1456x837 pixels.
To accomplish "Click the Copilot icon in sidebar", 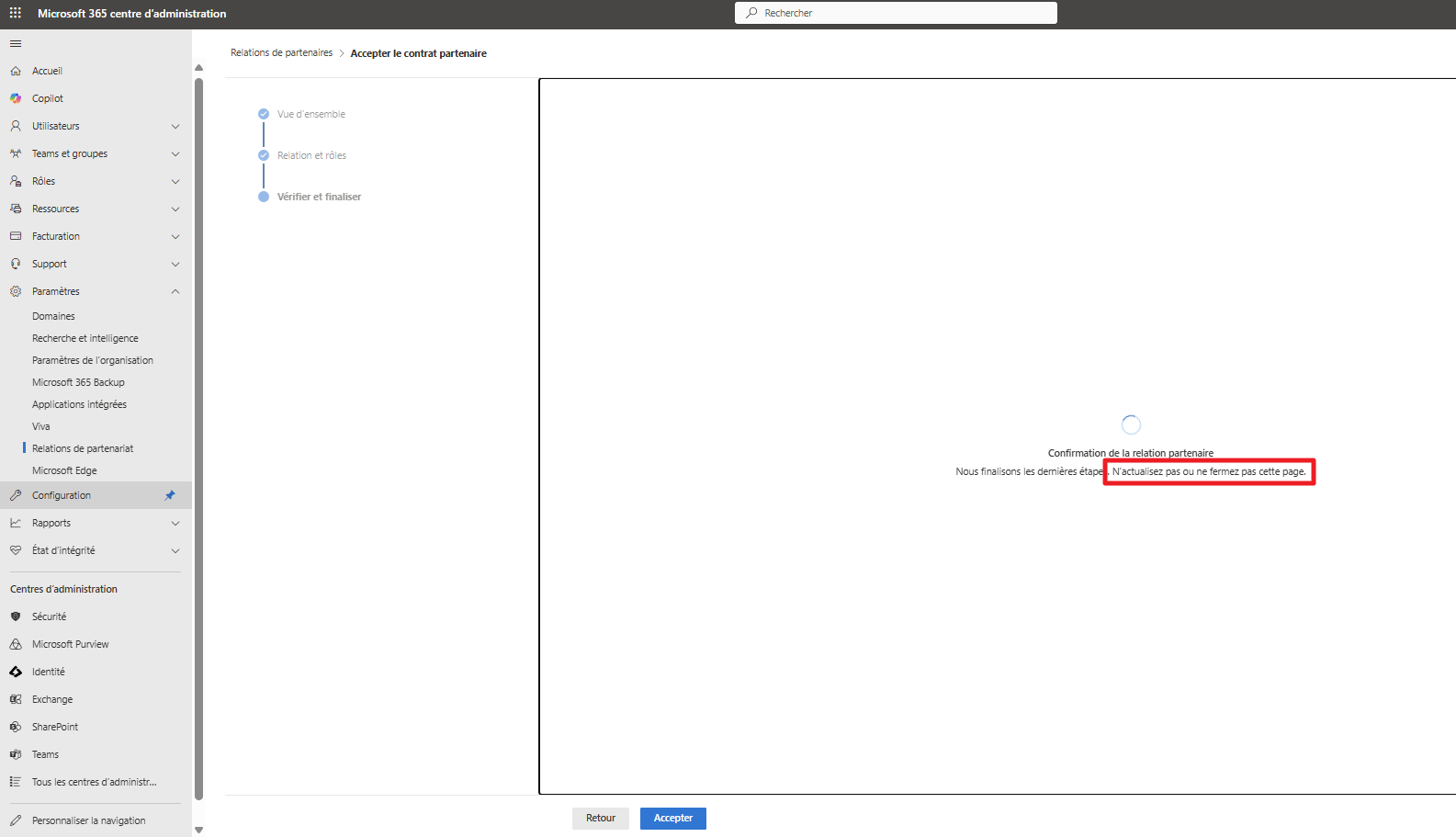I will click(x=16, y=98).
